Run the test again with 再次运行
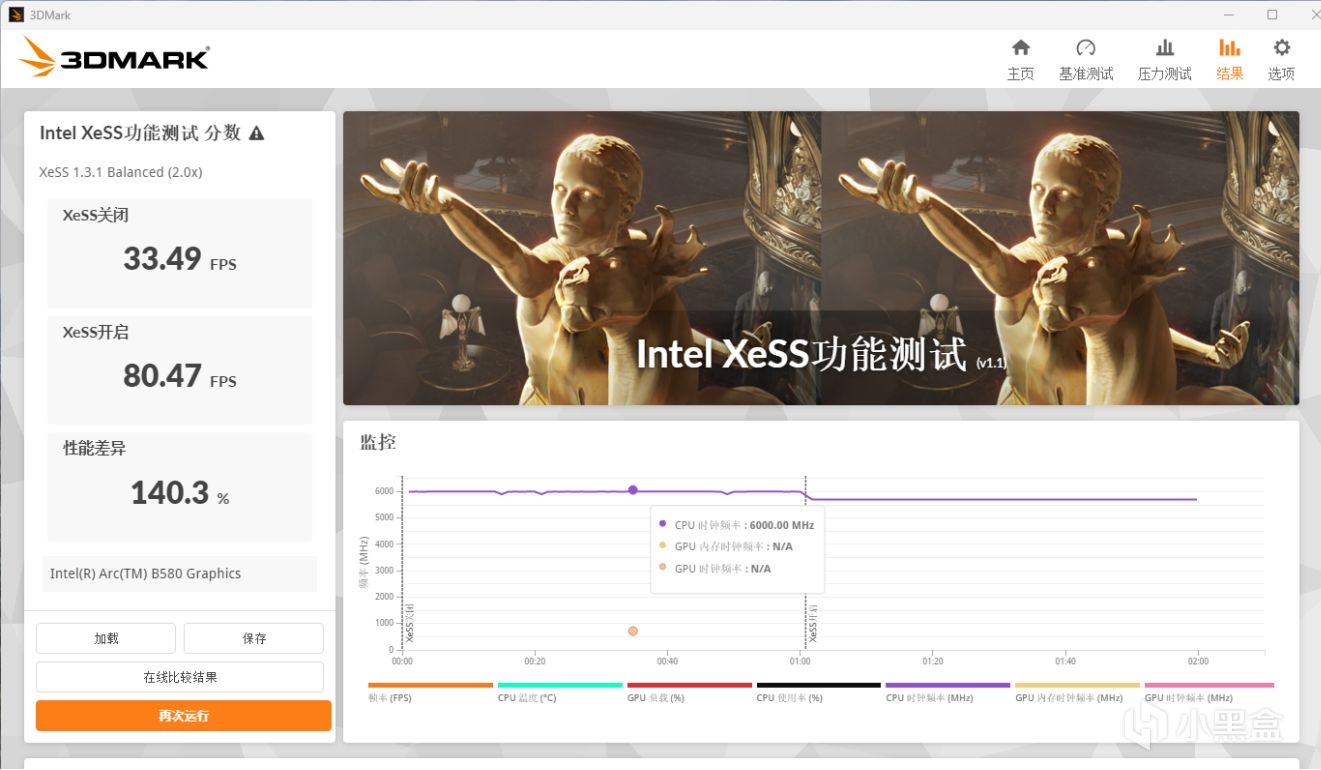 183,716
